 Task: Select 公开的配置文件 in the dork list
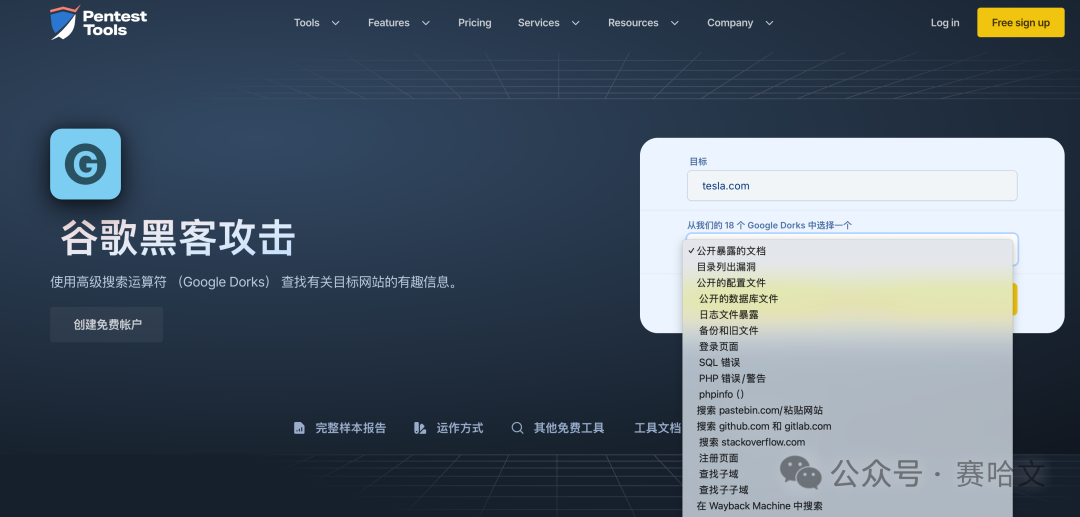click(x=847, y=283)
